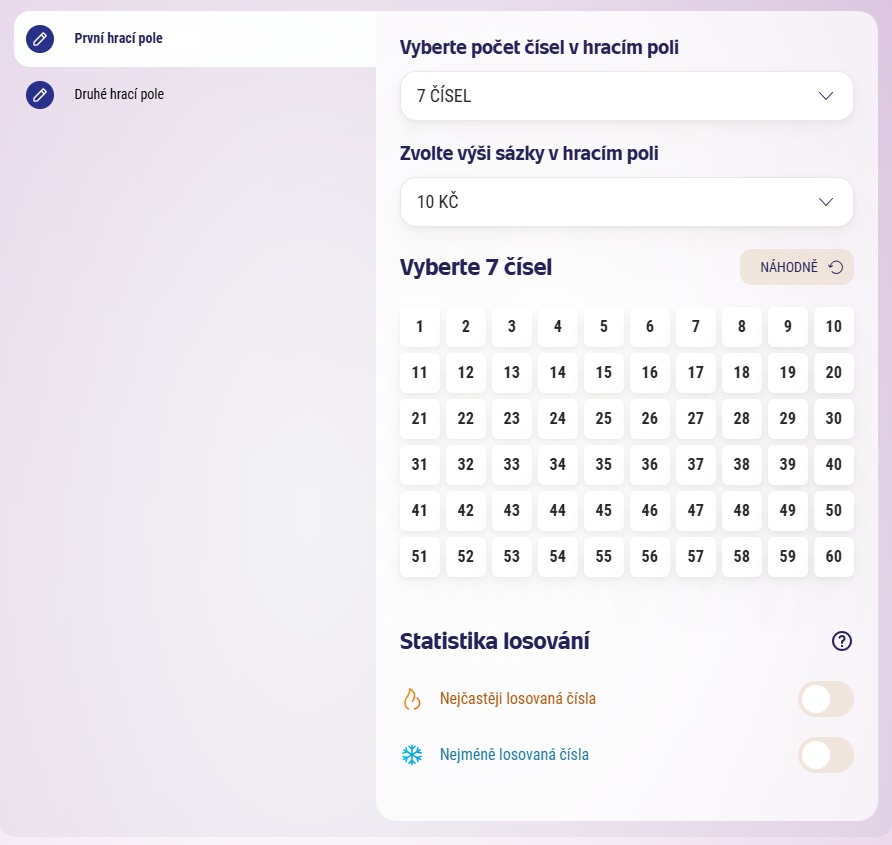Expand the 10 KČ bet amount dropdown
Image resolution: width=892 pixels, height=845 pixels.
coord(626,202)
